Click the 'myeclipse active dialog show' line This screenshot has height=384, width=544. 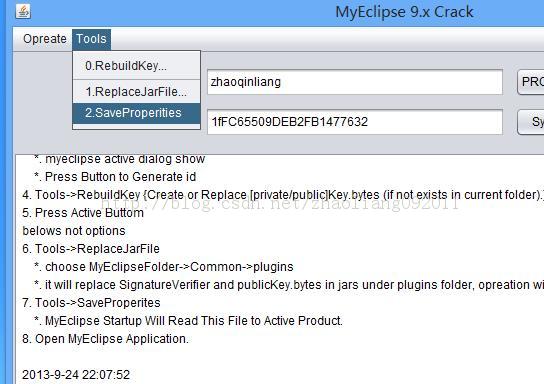point(120,159)
